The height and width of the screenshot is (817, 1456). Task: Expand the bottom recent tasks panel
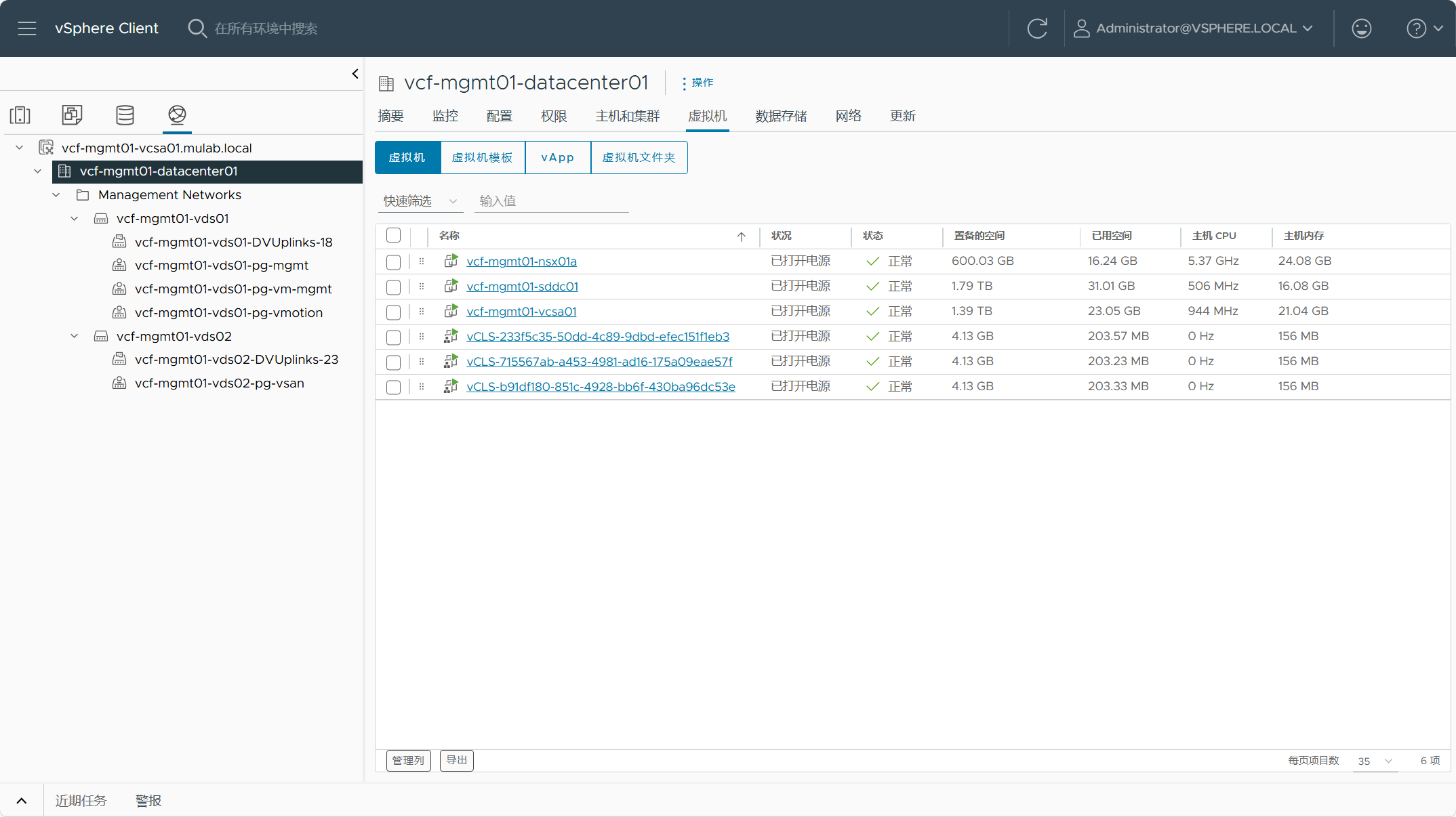(22, 801)
